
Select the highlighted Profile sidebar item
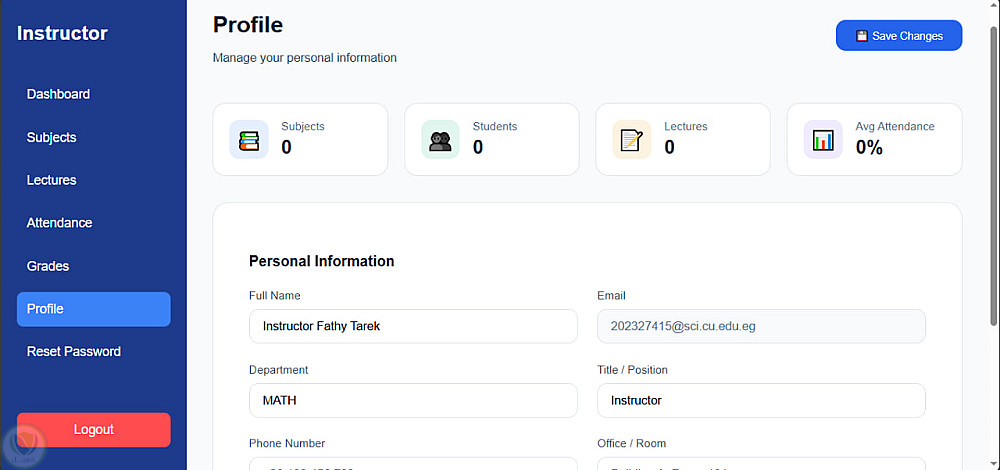coord(94,309)
